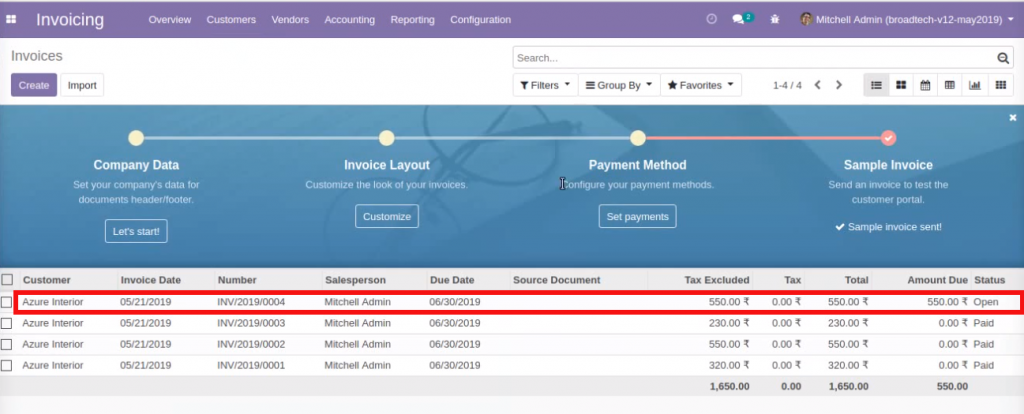Click the Sample Invoice checked step dot
The image size is (1024, 414).
(x=888, y=138)
